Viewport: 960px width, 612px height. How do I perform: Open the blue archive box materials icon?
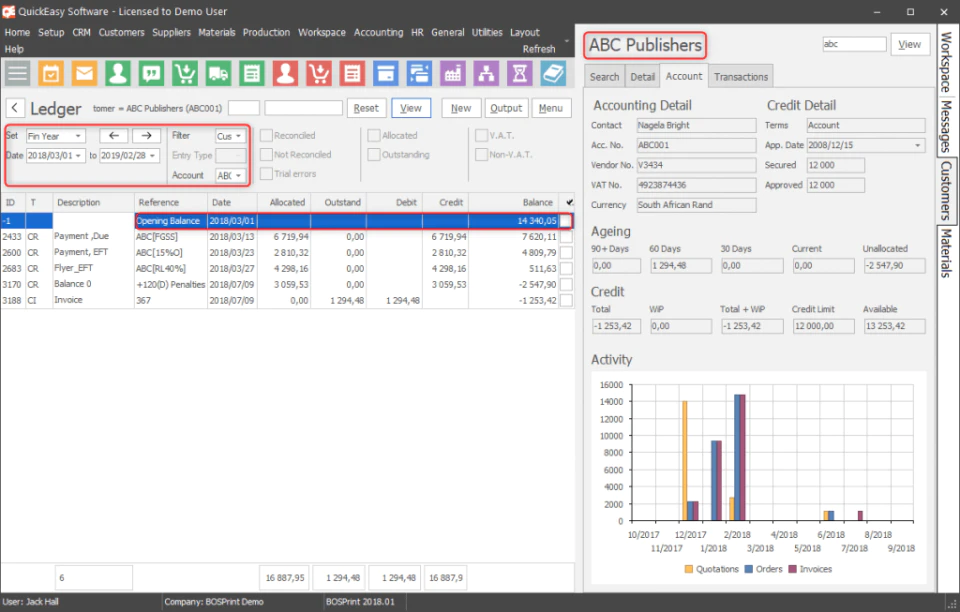click(x=386, y=73)
